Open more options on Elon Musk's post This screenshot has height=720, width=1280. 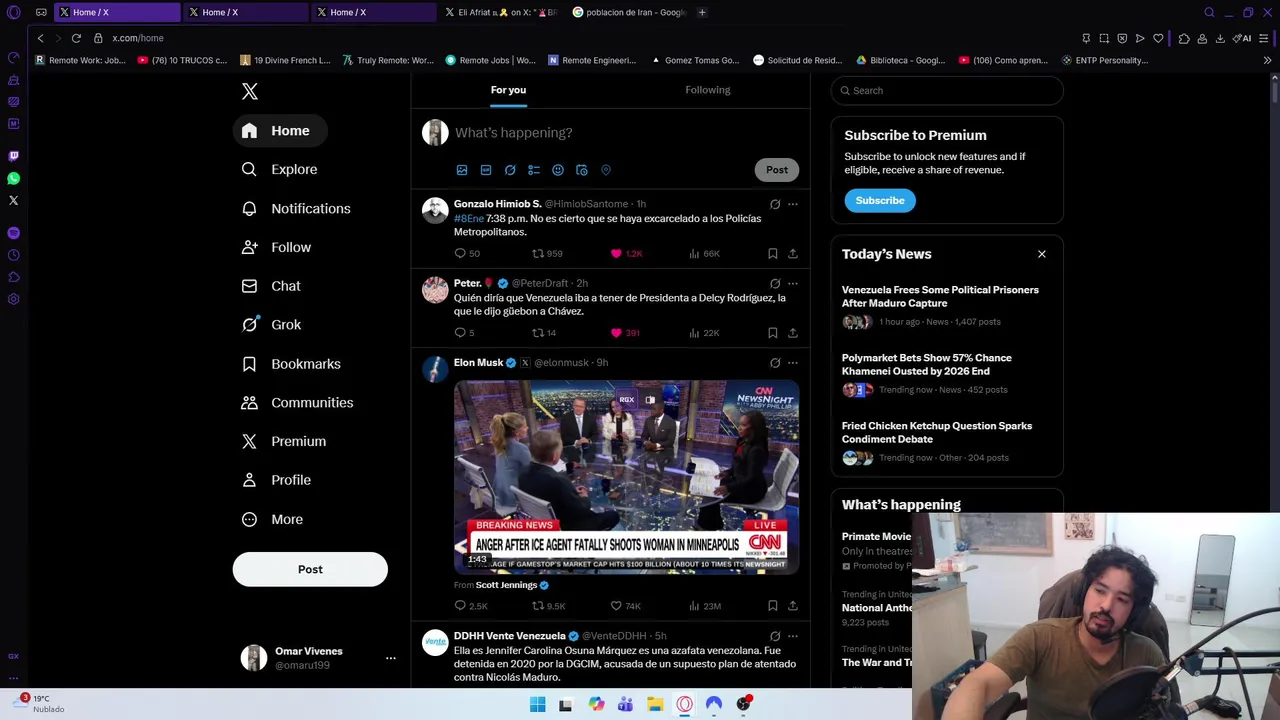pyautogui.click(x=793, y=363)
